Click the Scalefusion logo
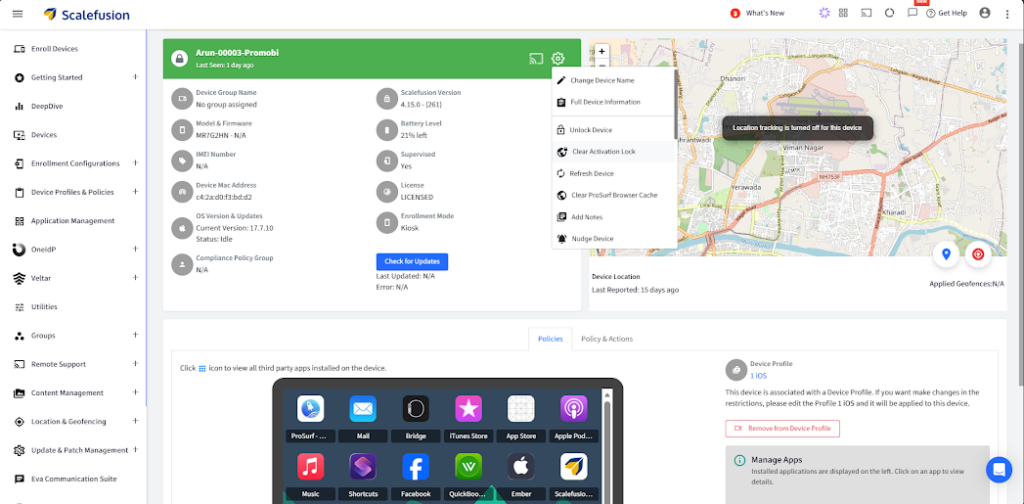This screenshot has height=504, width=1024. 86,14
